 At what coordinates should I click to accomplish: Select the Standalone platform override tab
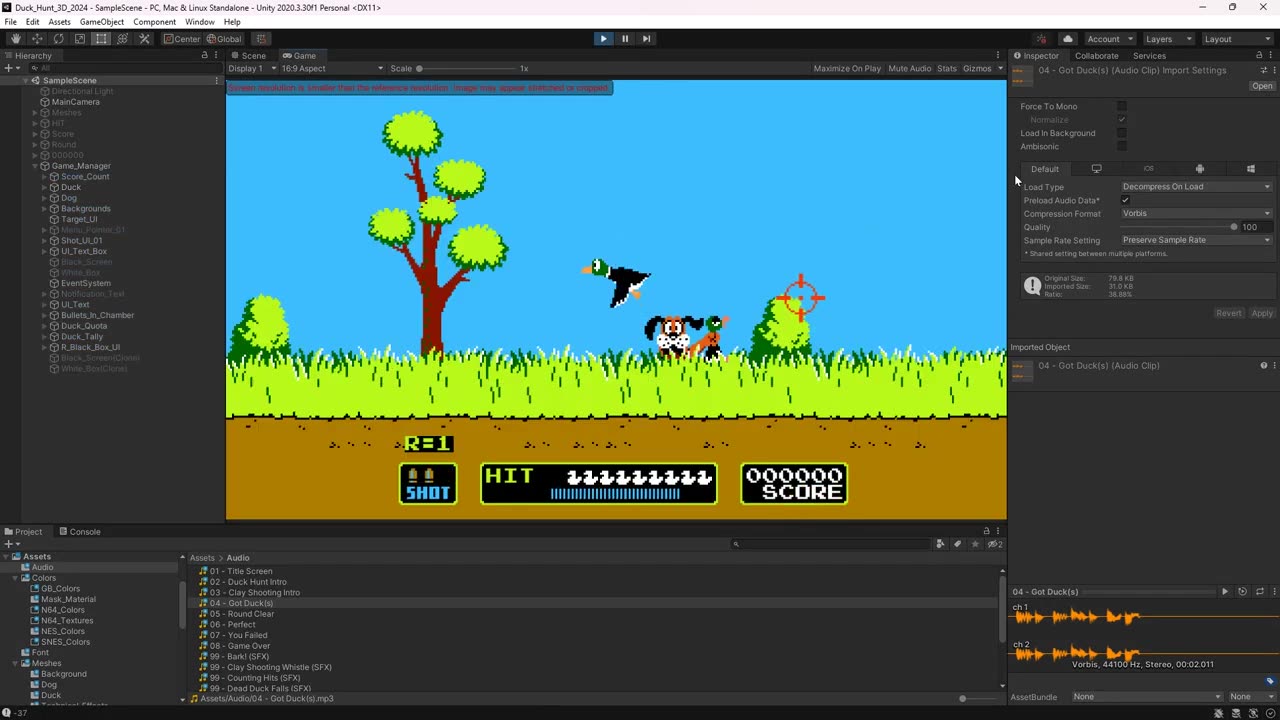point(1096,169)
